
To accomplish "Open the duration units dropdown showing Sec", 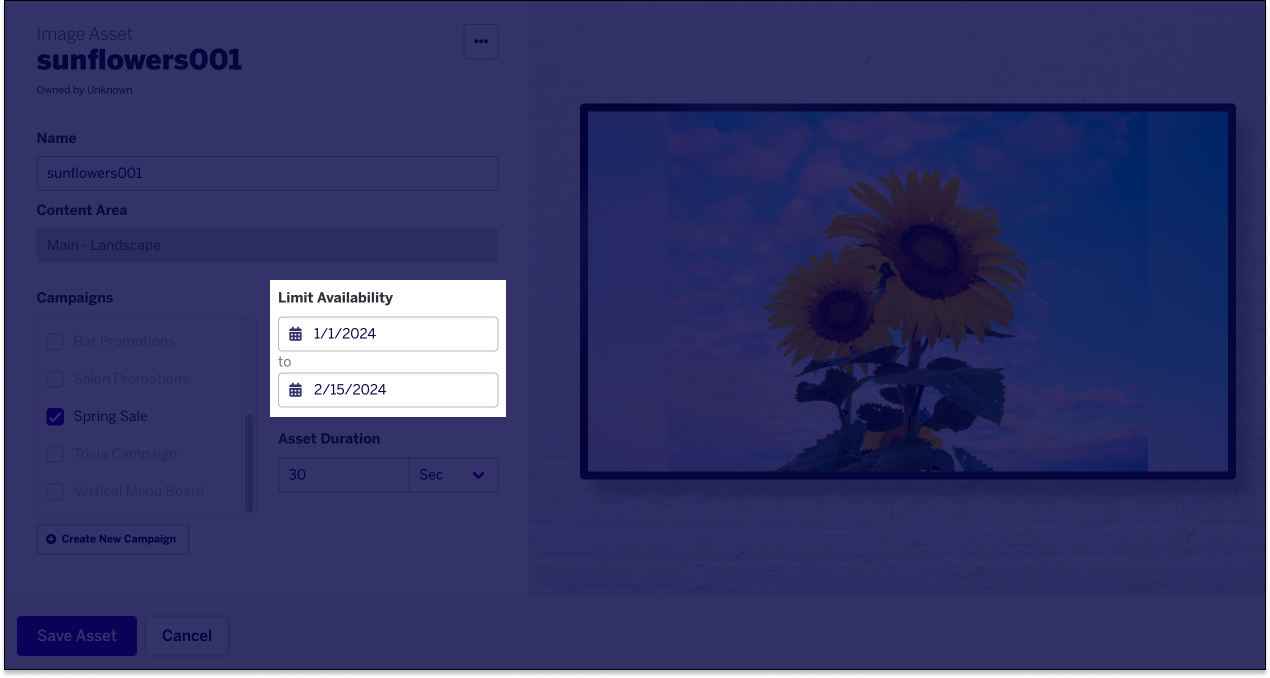I will point(453,474).
